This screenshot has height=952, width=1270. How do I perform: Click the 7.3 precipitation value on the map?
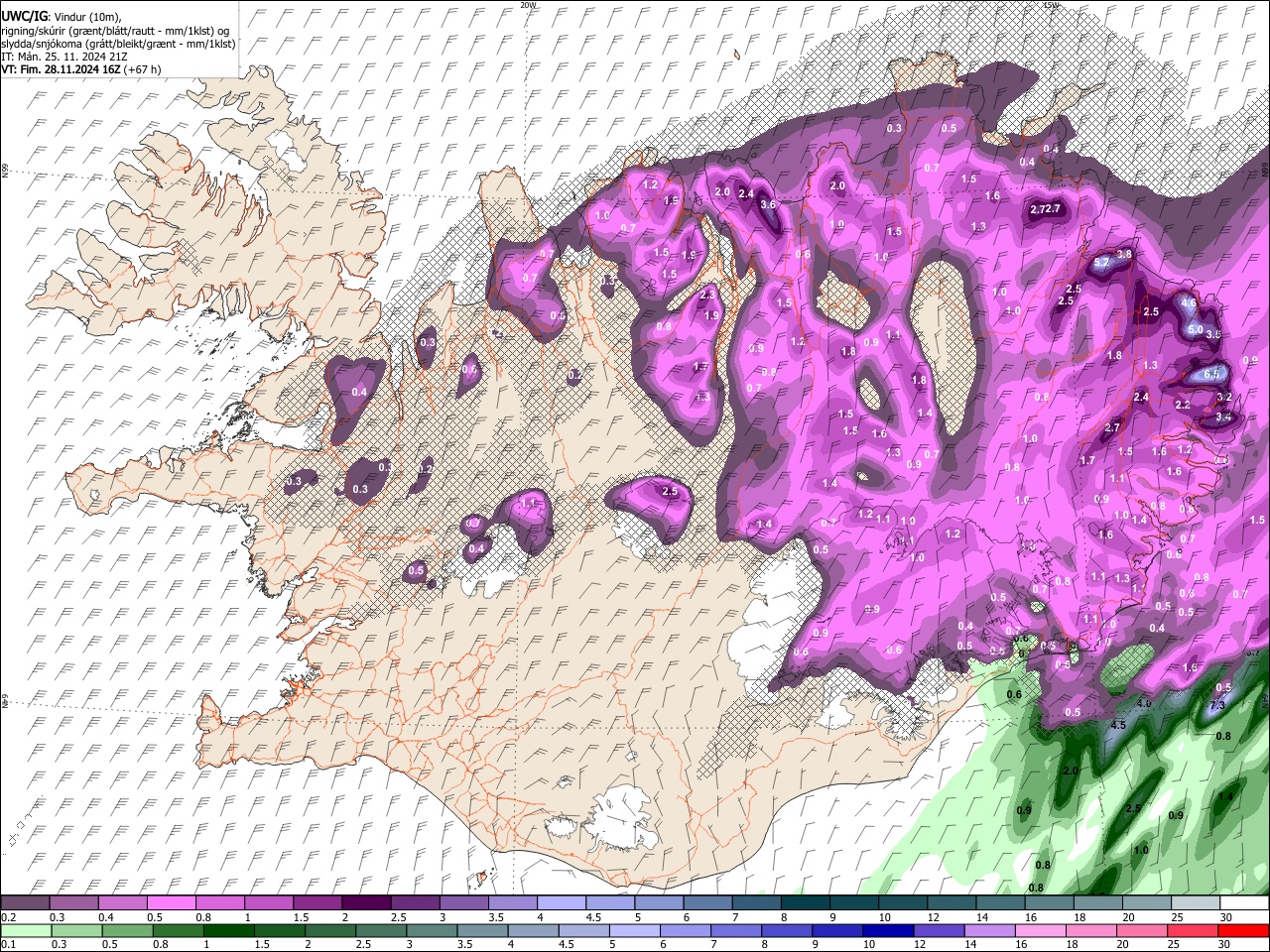(1218, 705)
